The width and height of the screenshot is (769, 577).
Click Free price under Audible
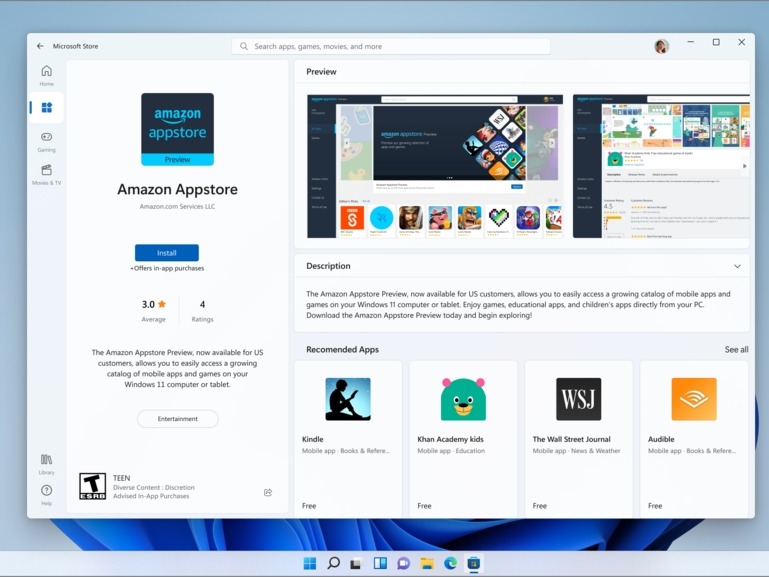click(x=655, y=505)
